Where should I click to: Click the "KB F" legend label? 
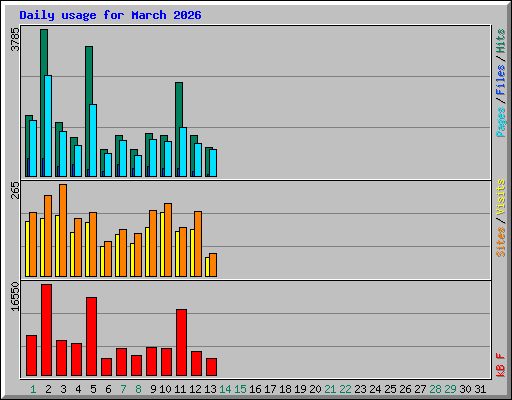500,365
